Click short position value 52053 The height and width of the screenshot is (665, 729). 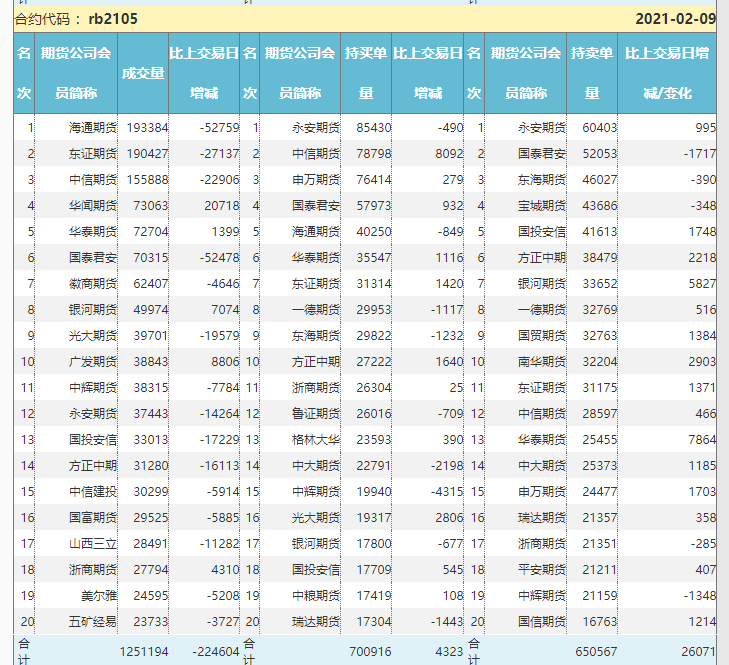(600, 153)
